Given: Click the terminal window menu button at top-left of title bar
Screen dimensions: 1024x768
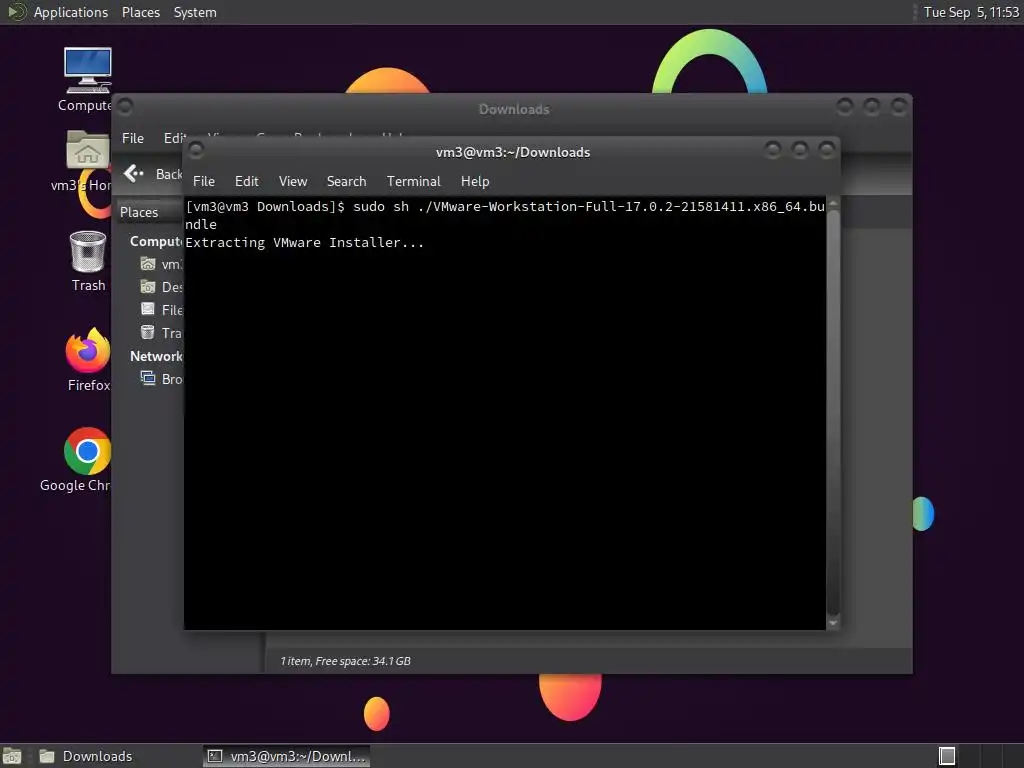Looking at the screenshot, I should tap(196, 151).
